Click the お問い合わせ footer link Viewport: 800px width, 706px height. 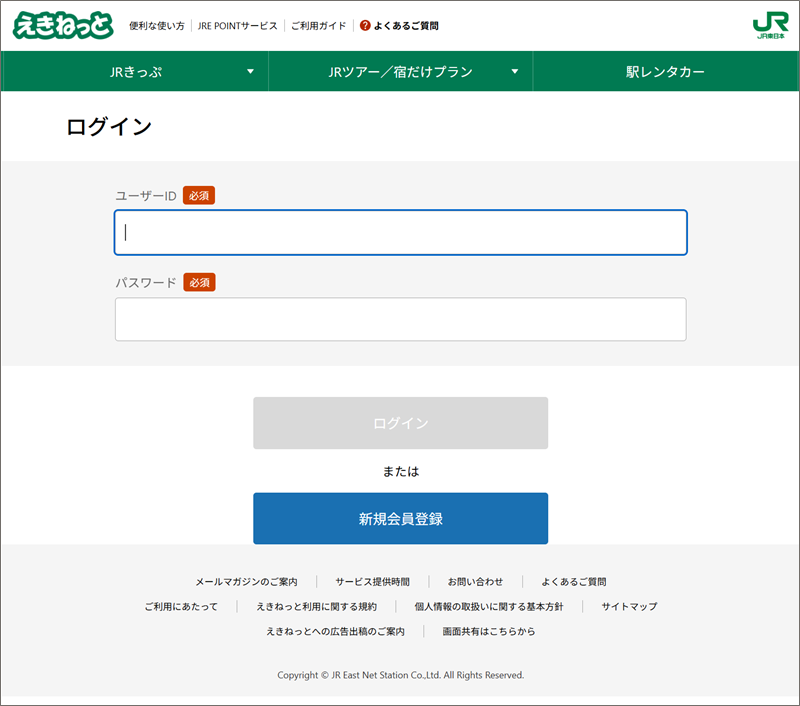(475, 581)
